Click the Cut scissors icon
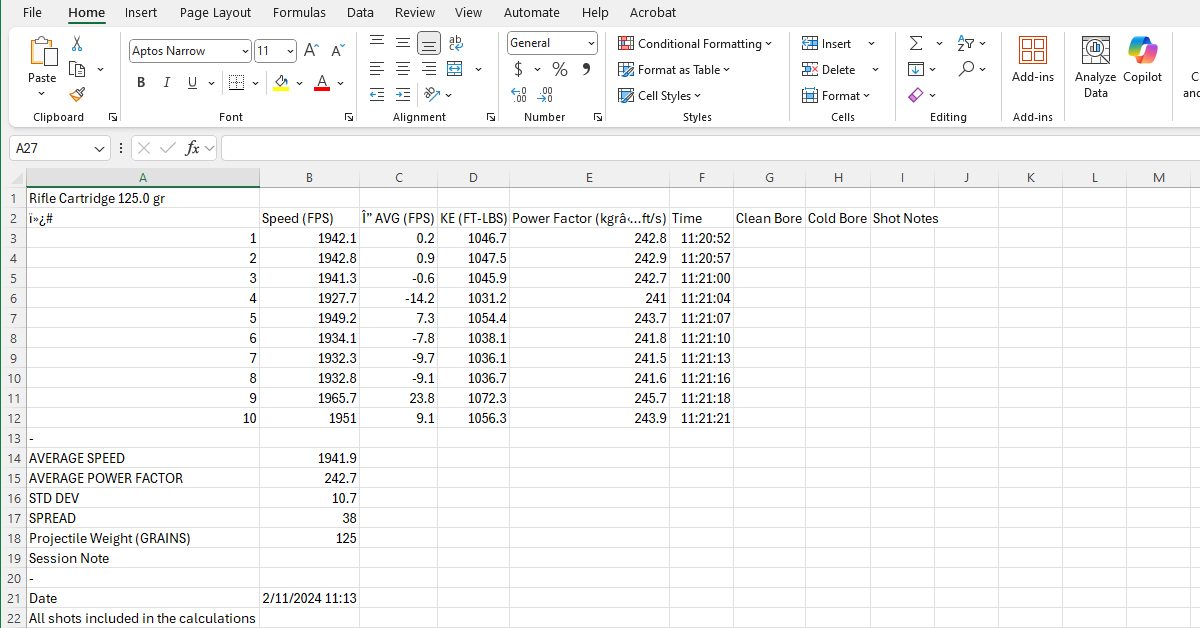Image resolution: width=1200 pixels, height=628 pixels. (x=77, y=44)
